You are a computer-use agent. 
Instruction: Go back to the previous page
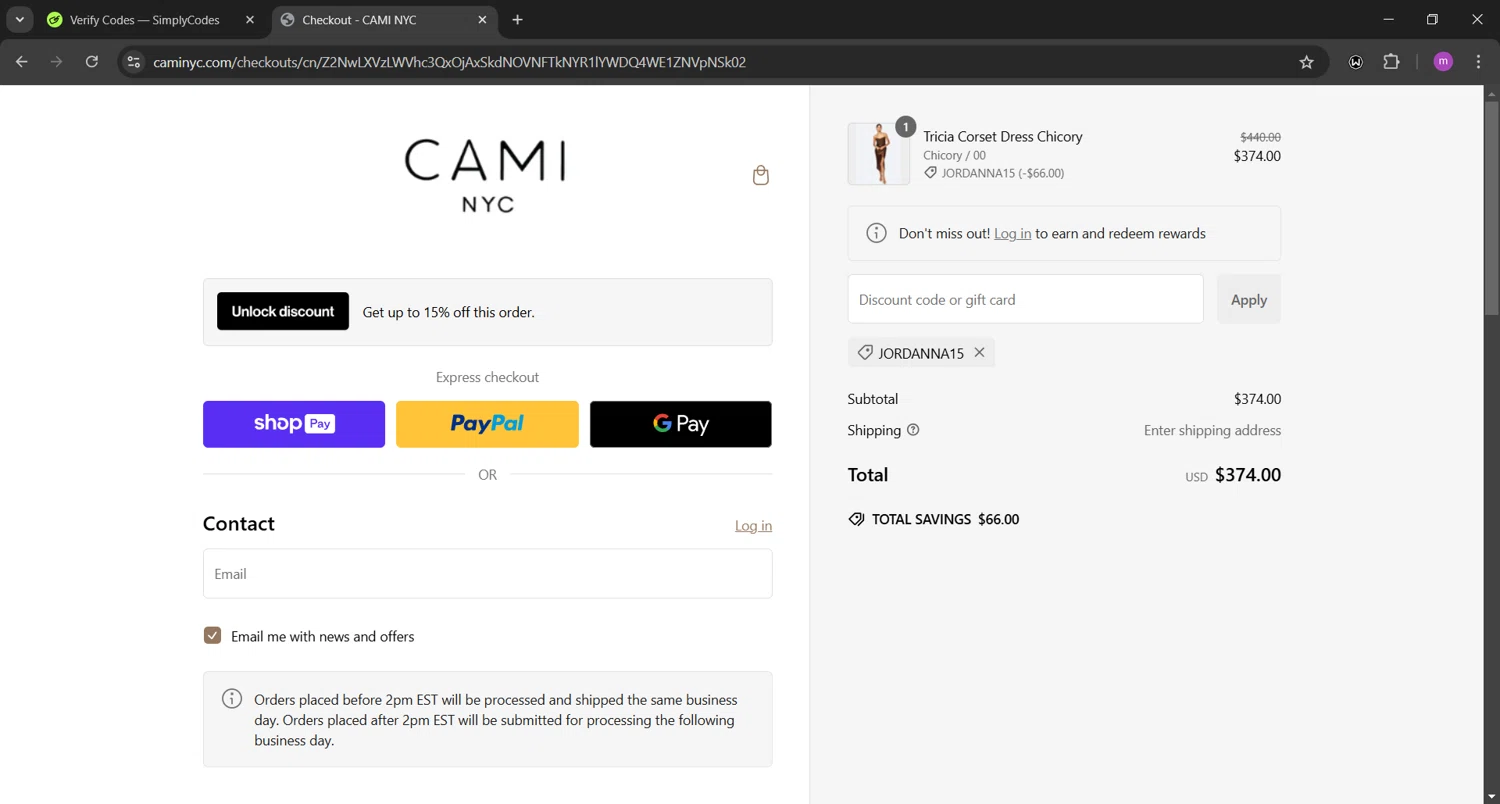(22, 62)
